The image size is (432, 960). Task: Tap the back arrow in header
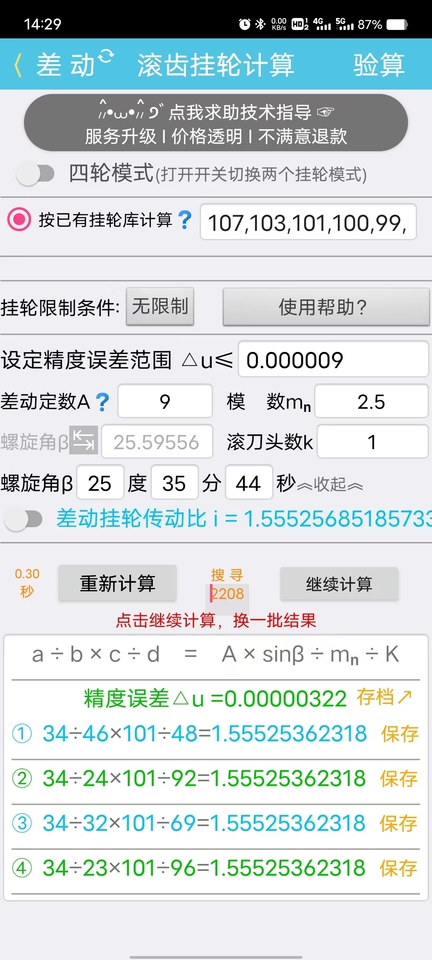point(18,65)
